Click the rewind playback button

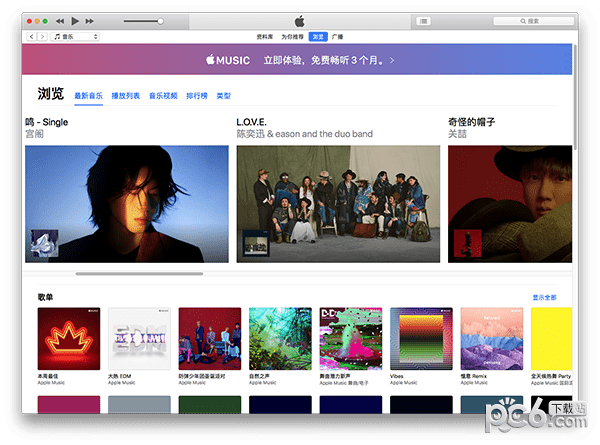[x=60, y=21]
